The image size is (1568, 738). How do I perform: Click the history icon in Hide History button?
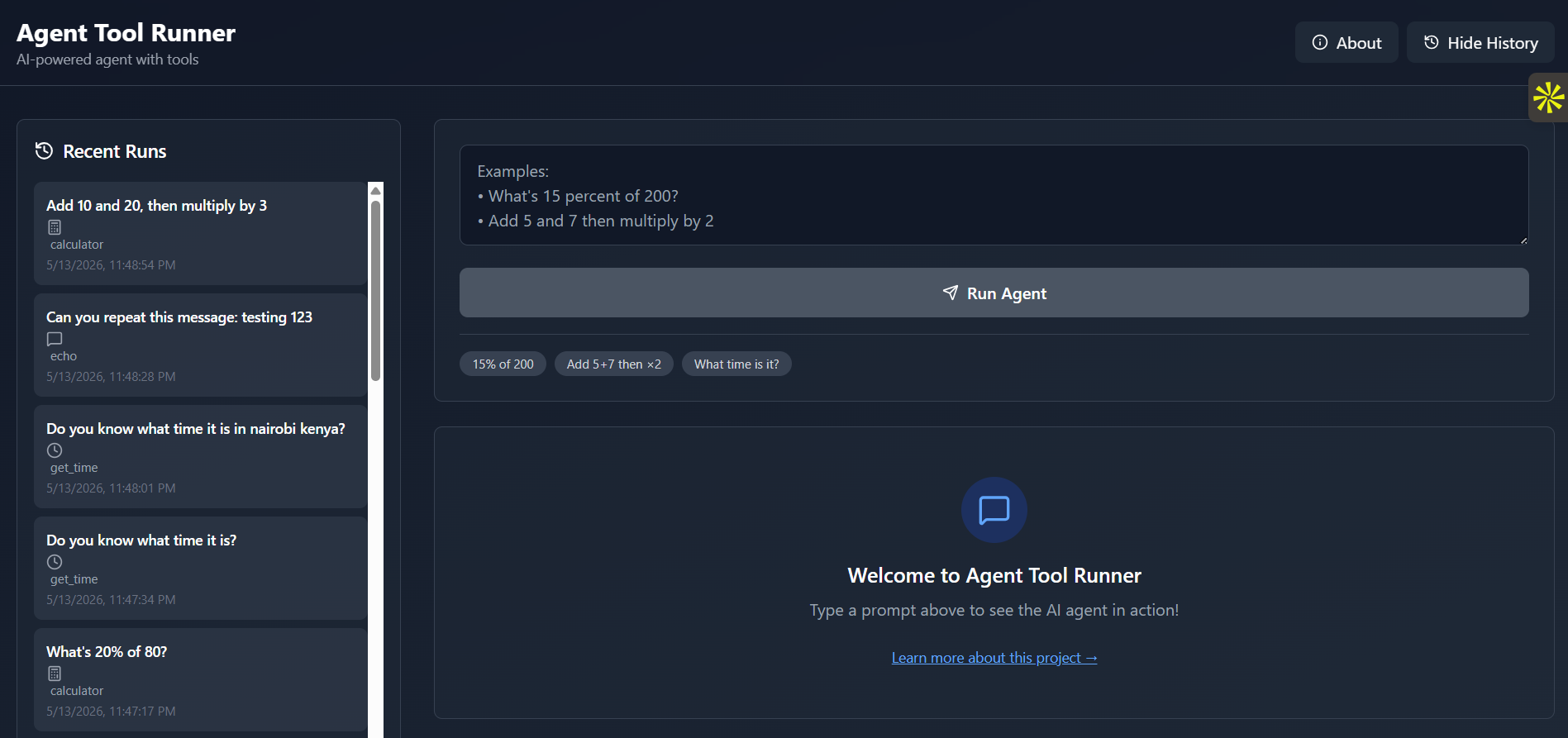pyautogui.click(x=1432, y=42)
